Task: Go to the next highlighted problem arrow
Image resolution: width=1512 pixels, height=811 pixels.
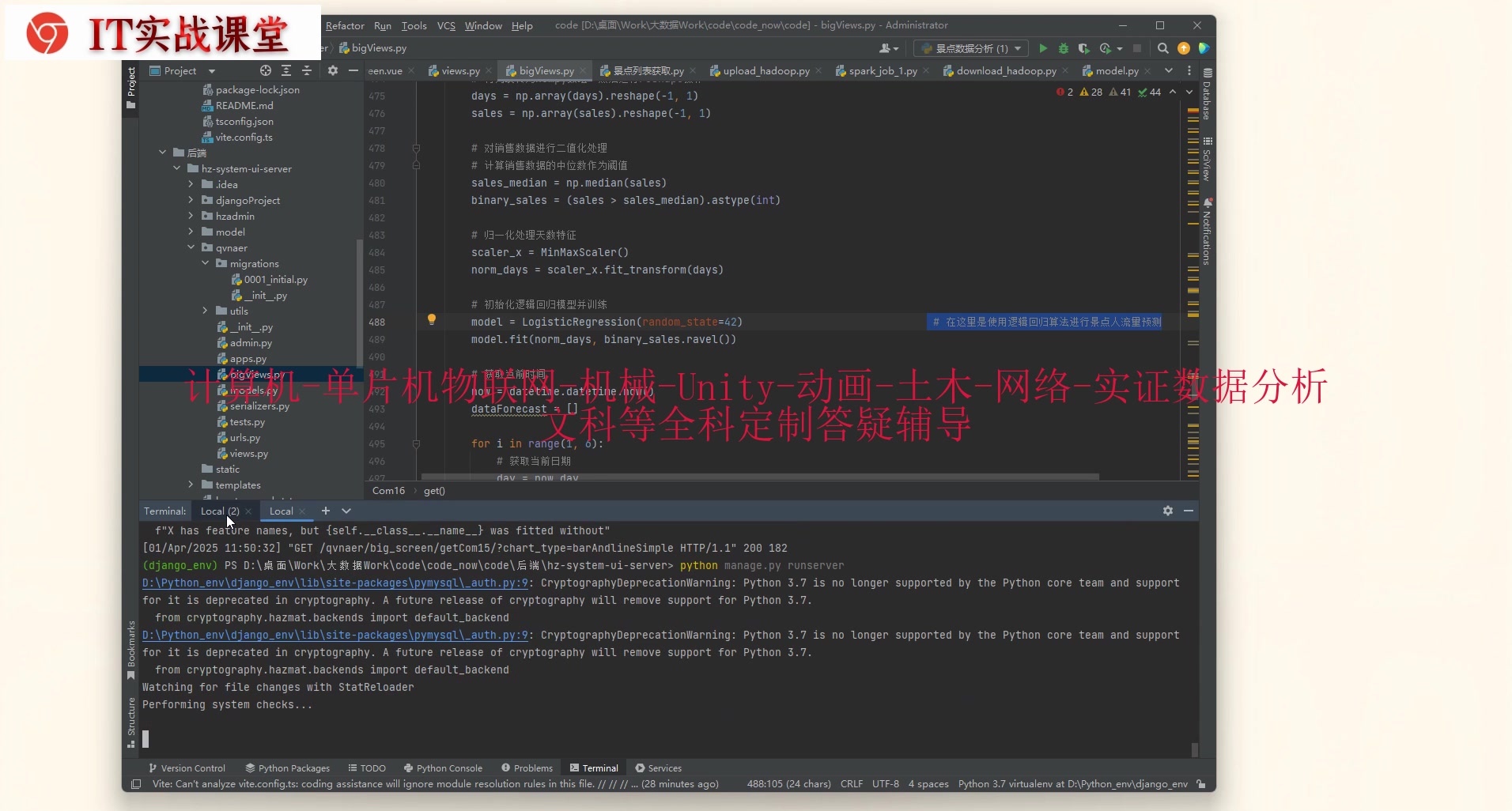Action: click(1189, 92)
